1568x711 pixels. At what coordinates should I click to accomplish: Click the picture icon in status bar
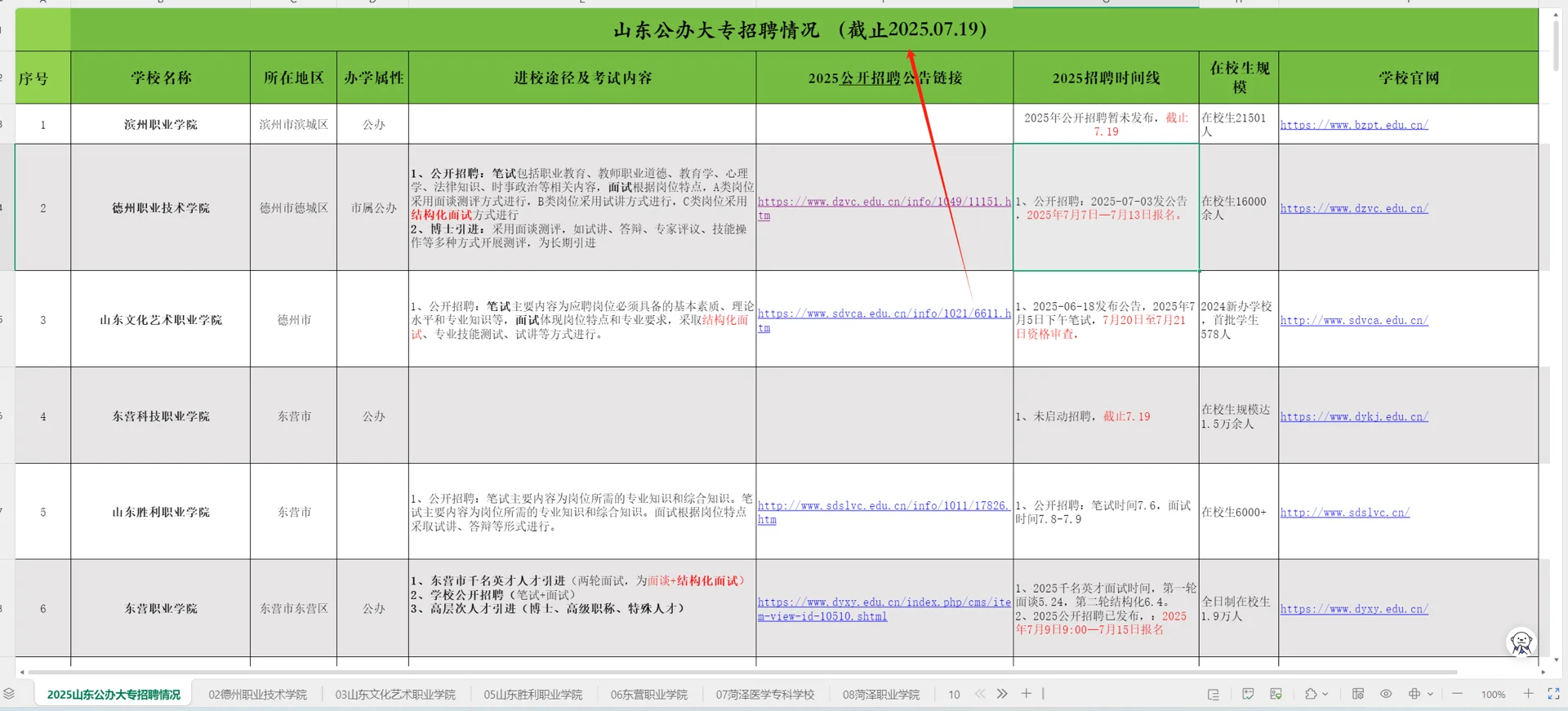click(x=1276, y=694)
